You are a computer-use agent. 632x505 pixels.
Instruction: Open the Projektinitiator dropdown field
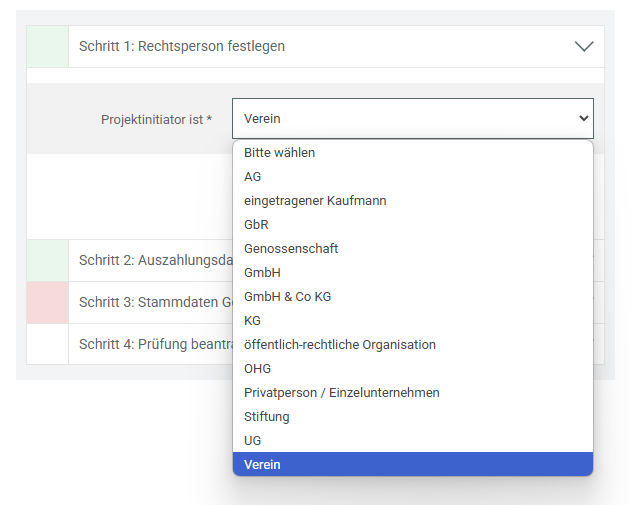click(x=412, y=119)
